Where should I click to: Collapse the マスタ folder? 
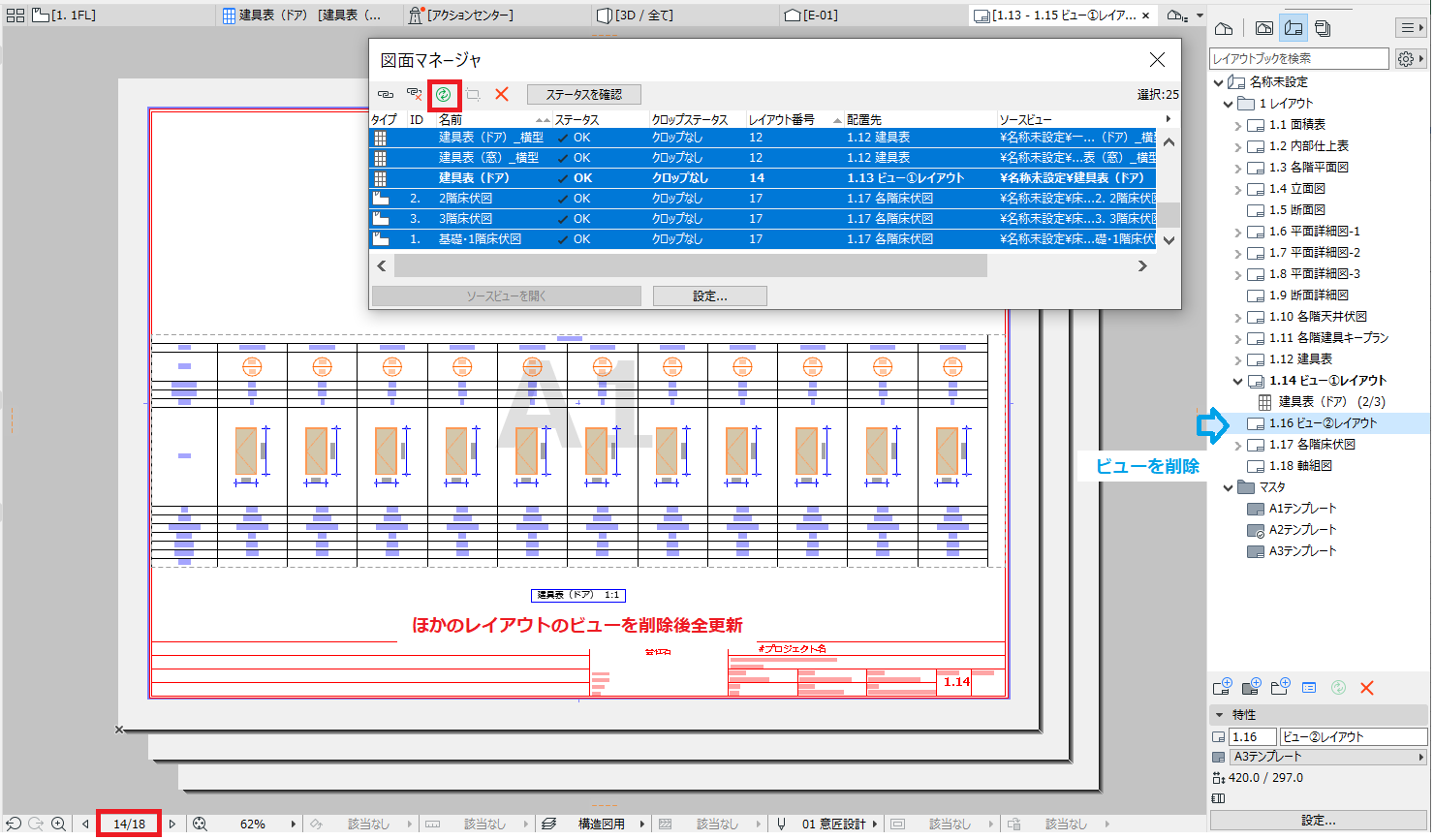[x=1229, y=487]
